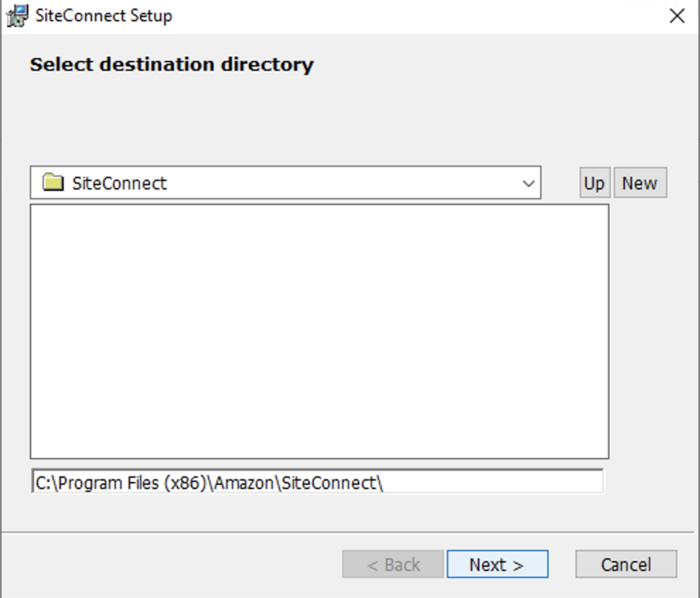Click the "SiteConnect Setup" title text

click(x=103, y=16)
